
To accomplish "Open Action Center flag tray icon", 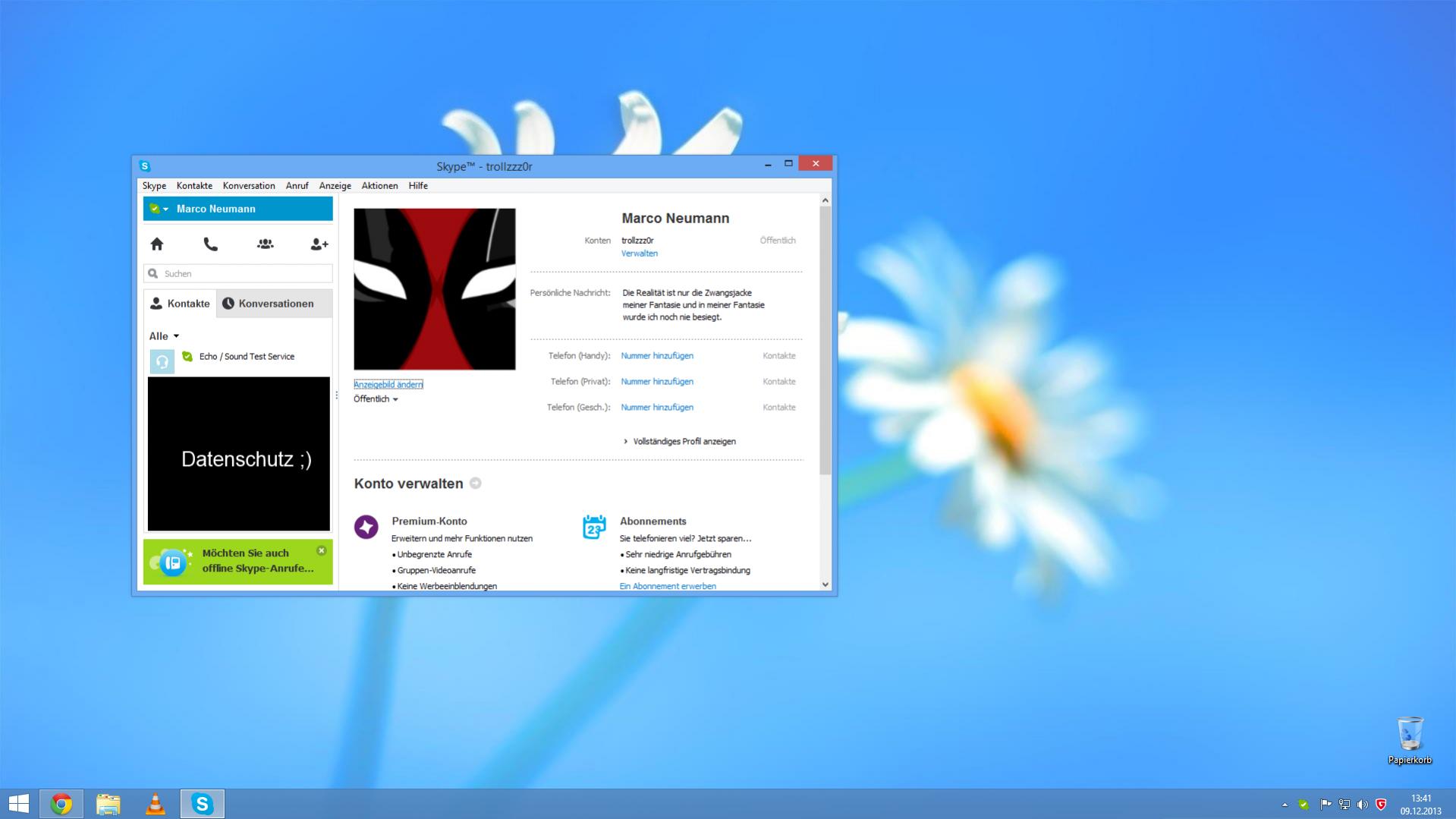I will point(1325,805).
